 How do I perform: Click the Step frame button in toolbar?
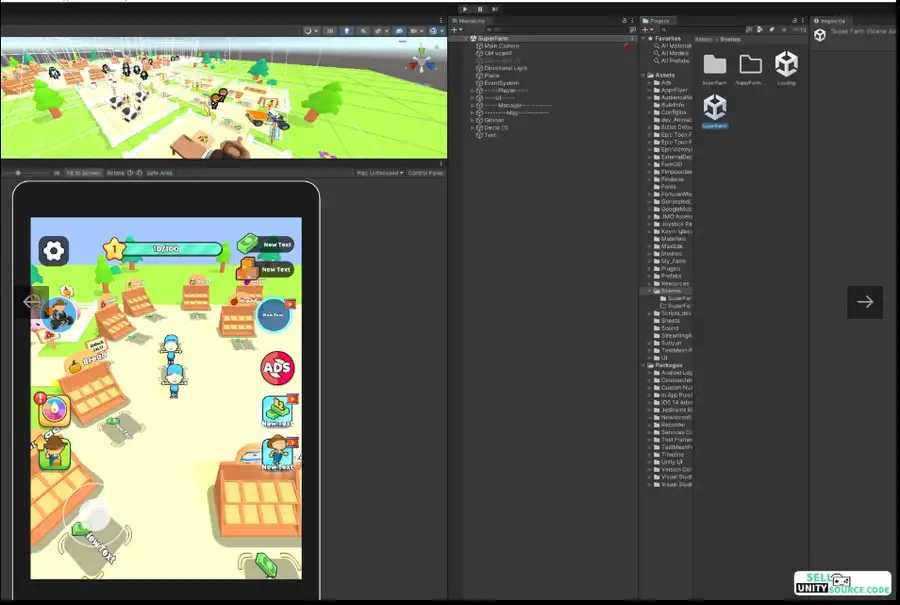[494, 8]
